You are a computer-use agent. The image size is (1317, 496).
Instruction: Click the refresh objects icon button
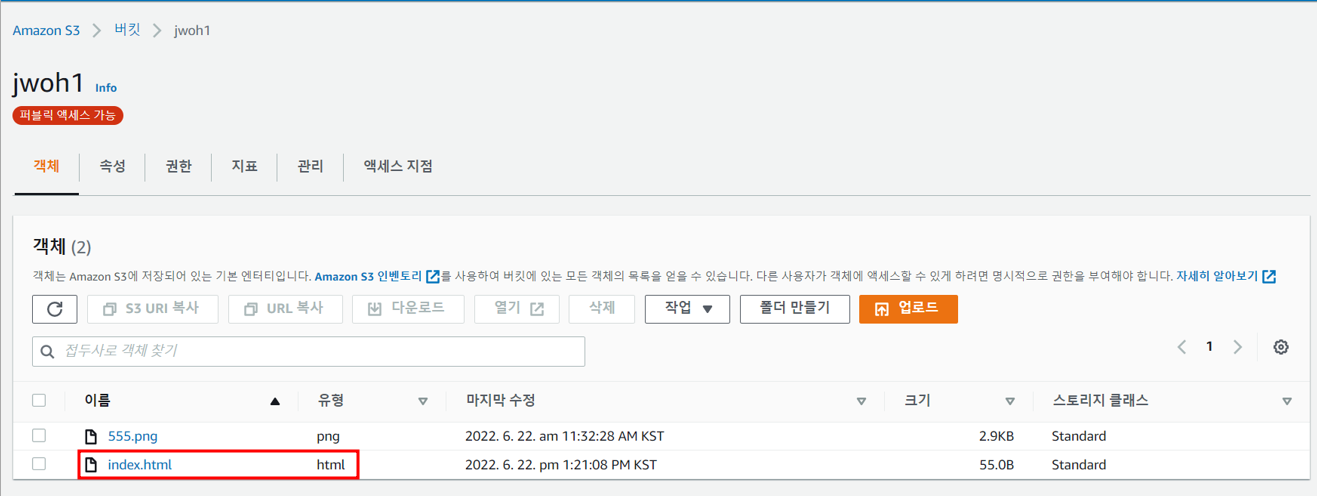coord(55,309)
